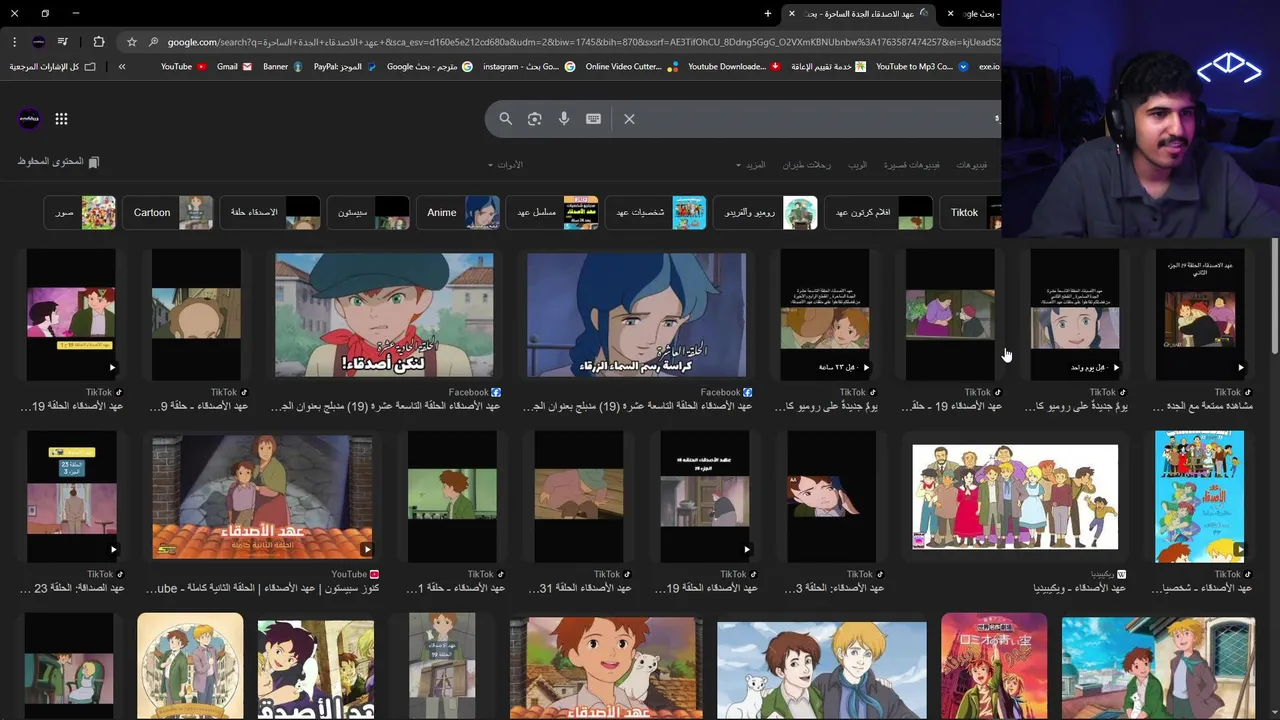Expand the المزيد more dropdown
Screen dimensions: 1280x720
(x=751, y=165)
